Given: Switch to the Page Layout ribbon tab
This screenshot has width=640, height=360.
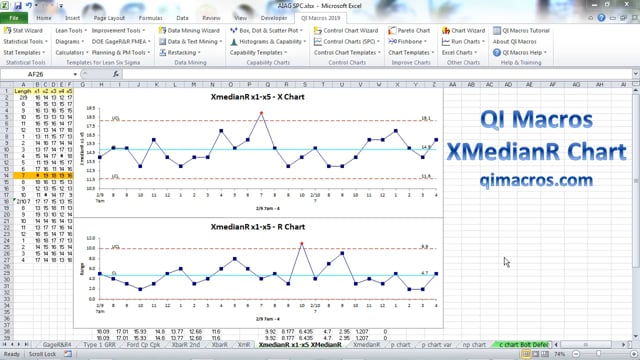Looking at the screenshot, I should tap(109, 18).
